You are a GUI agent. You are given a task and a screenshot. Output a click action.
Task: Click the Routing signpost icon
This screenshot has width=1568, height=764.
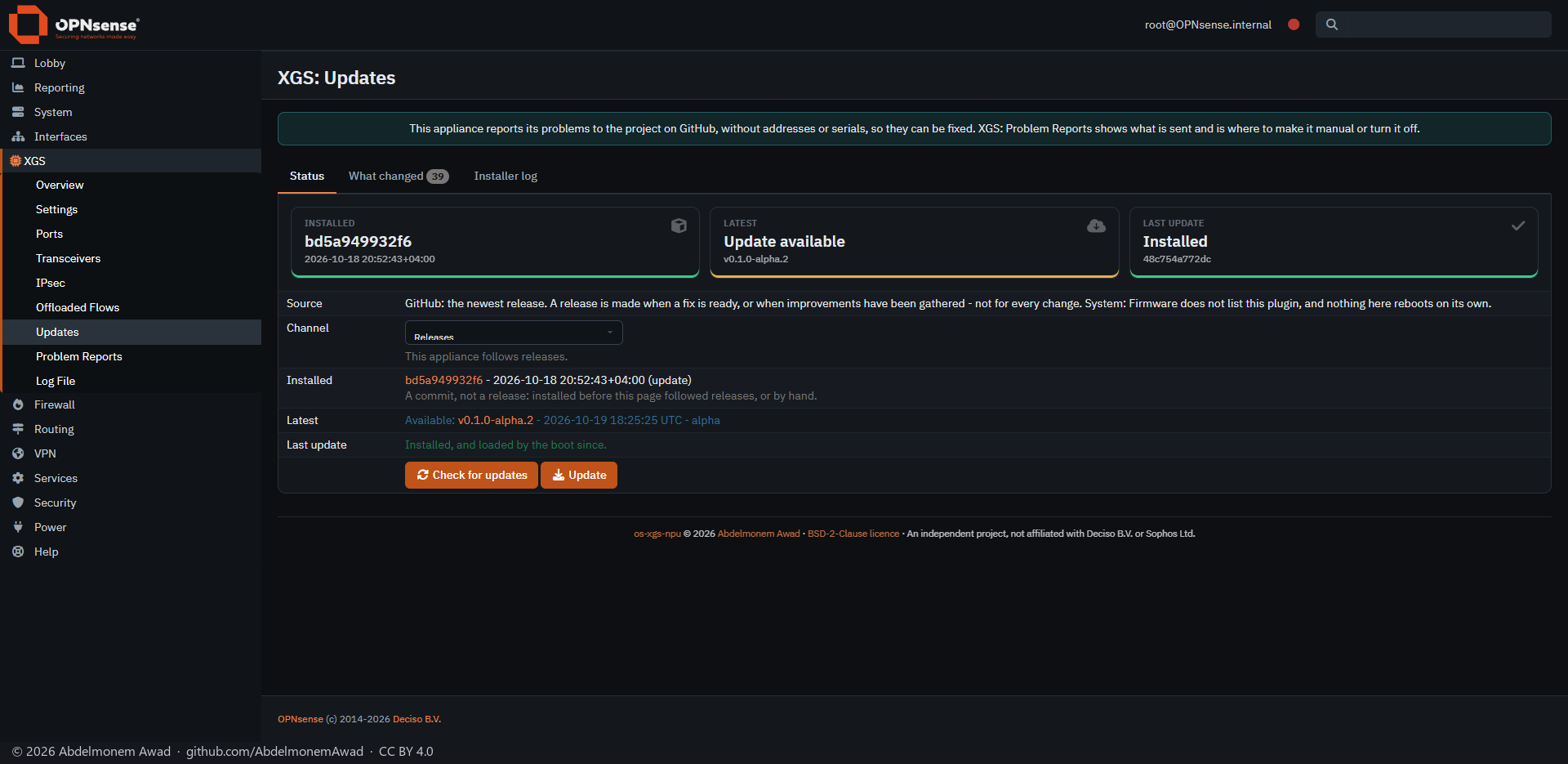point(18,429)
